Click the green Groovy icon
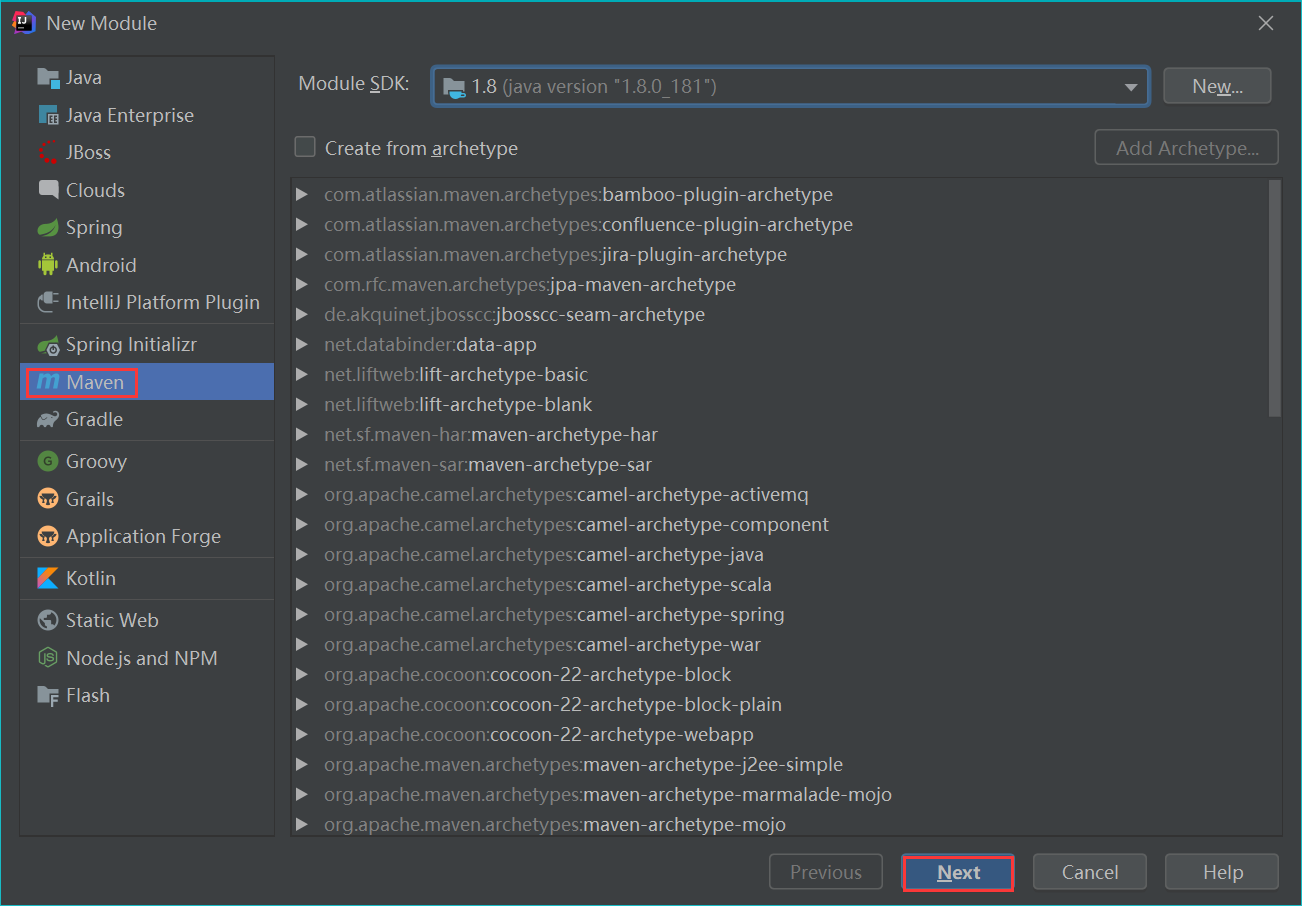Image resolution: width=1302 pixels, height=906 pixels. coord(48,462)
